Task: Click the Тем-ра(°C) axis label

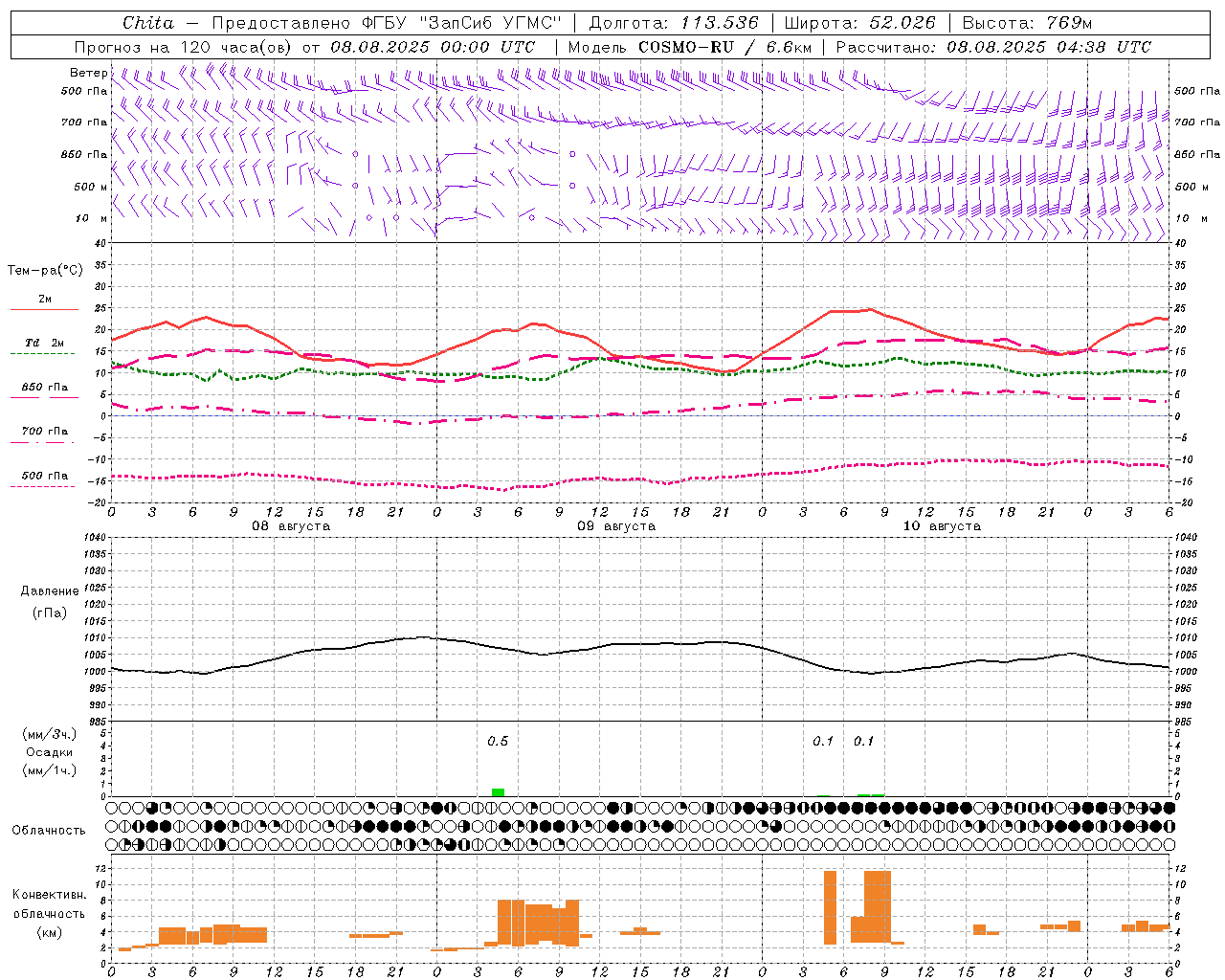Action: click(x=45, y=271)
